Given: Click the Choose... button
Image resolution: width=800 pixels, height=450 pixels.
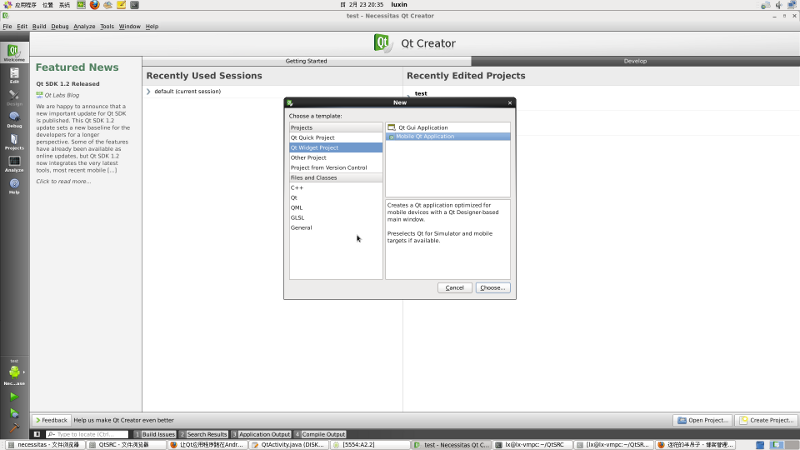Looking at the screenshot, I should [x=493, y=288].
